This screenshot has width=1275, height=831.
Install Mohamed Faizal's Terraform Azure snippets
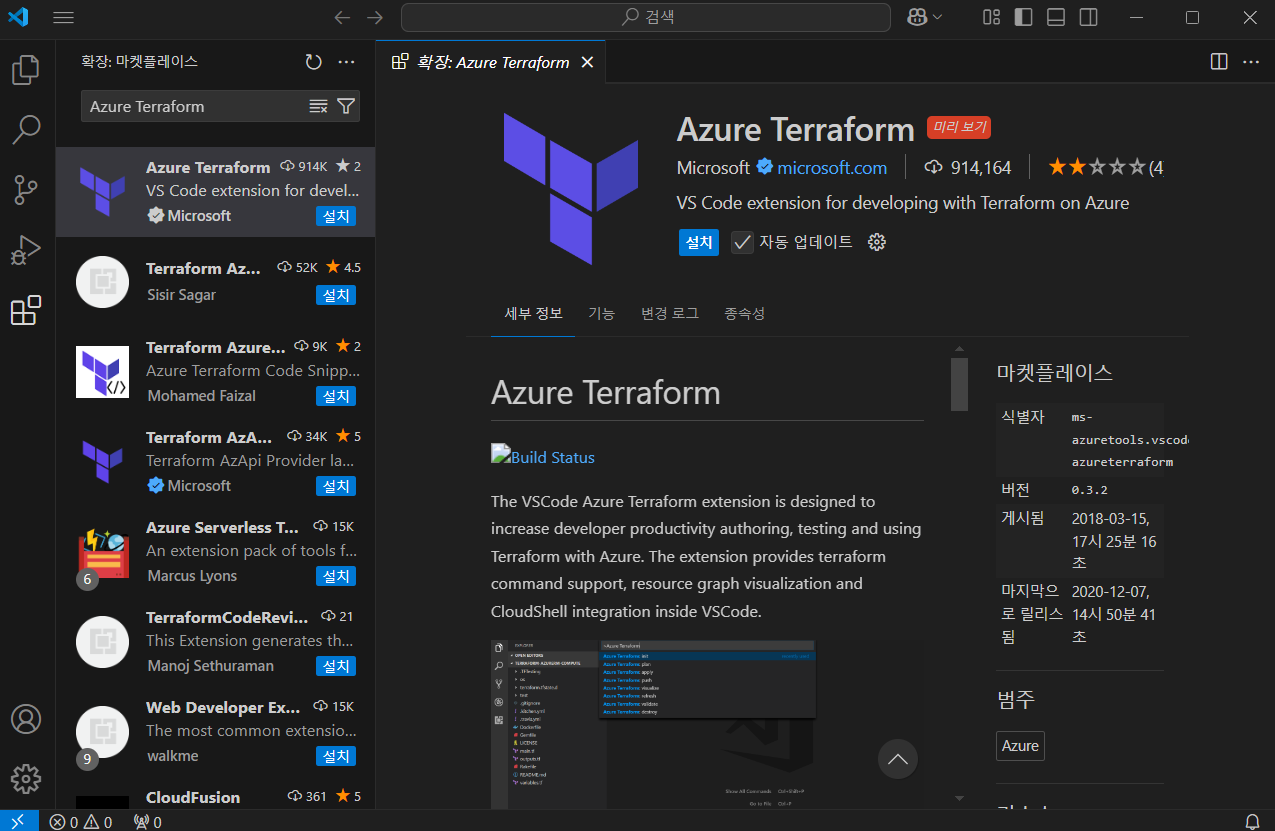point(336,396)
